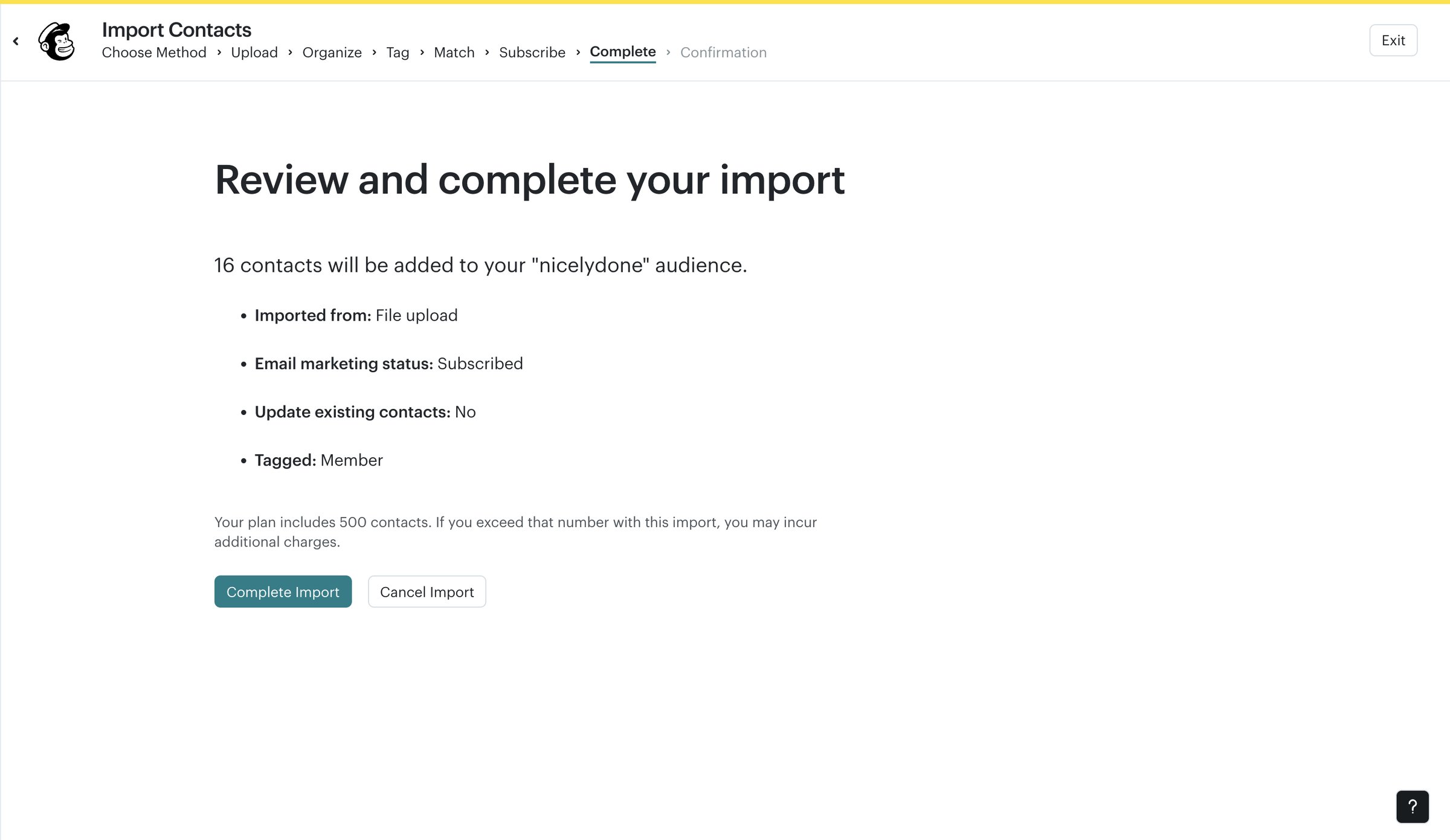1450x840 pixels.
Task: Select the Tag step
Action: click(x=398, y=53)
